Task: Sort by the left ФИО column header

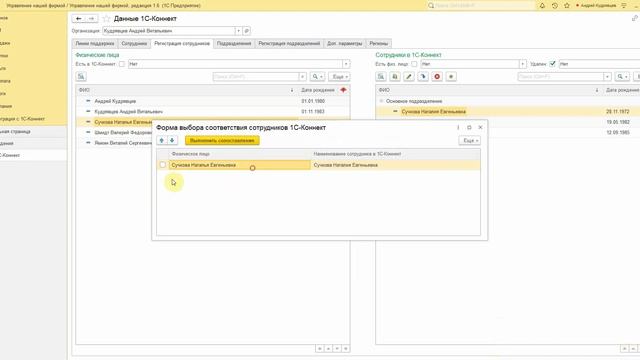Action: pyautogui.click(x=186, y=90)
